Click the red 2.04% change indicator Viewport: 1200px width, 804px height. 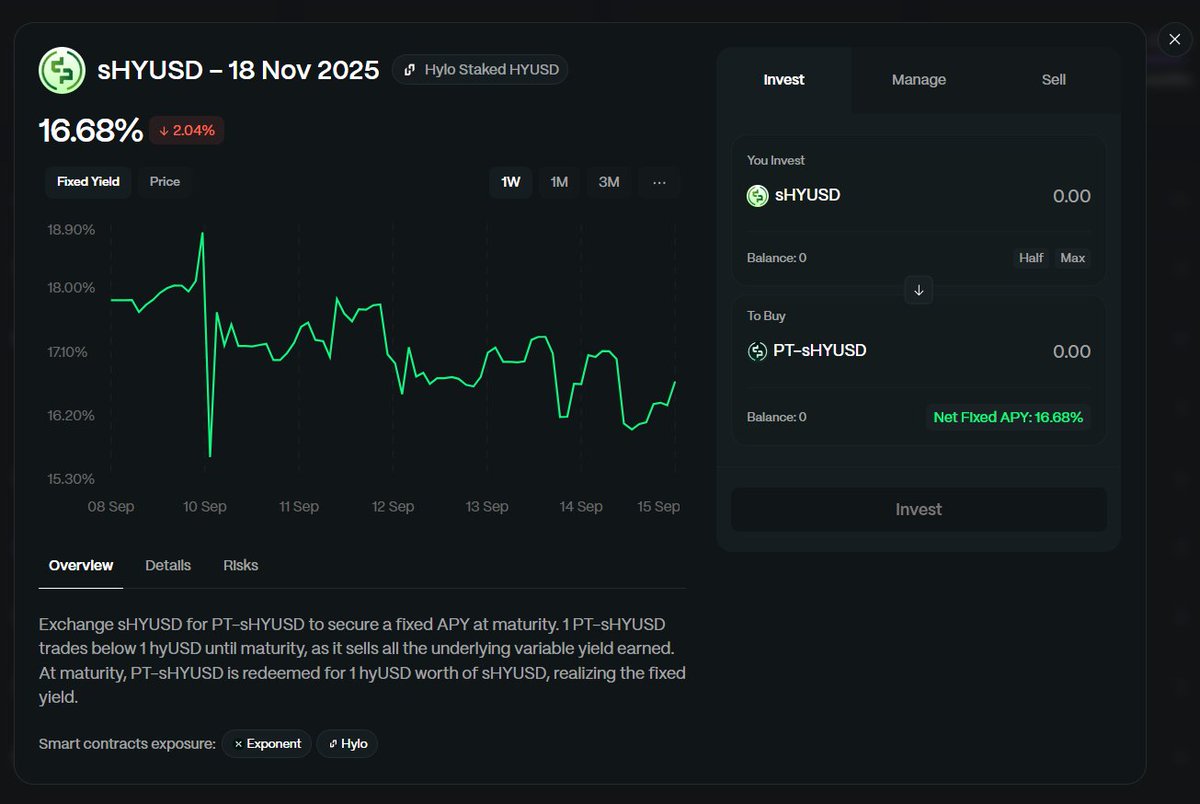[x=187, y=130]
